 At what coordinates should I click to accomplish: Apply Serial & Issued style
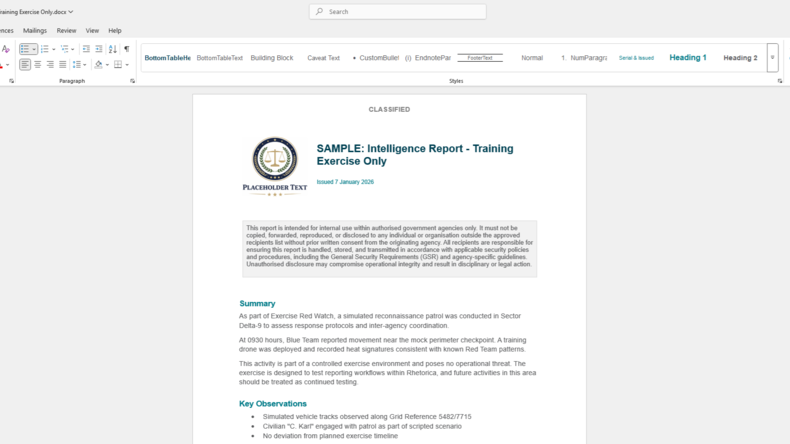click(x=636, y=58)
